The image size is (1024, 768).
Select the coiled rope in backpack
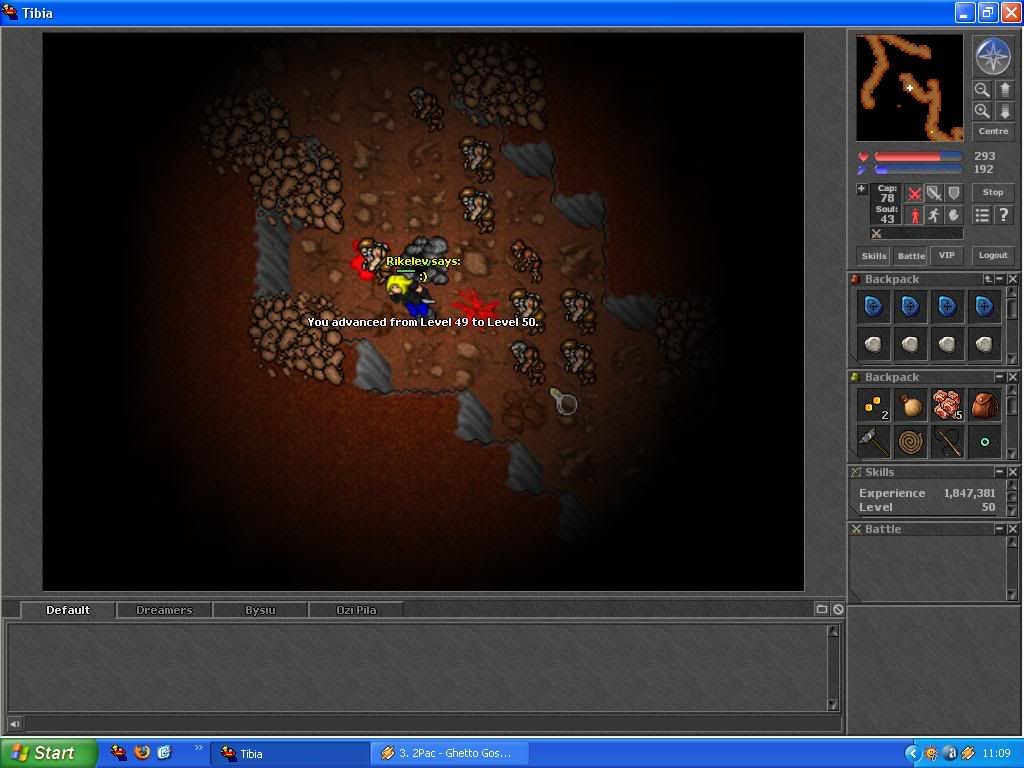[x=910, y=442]
